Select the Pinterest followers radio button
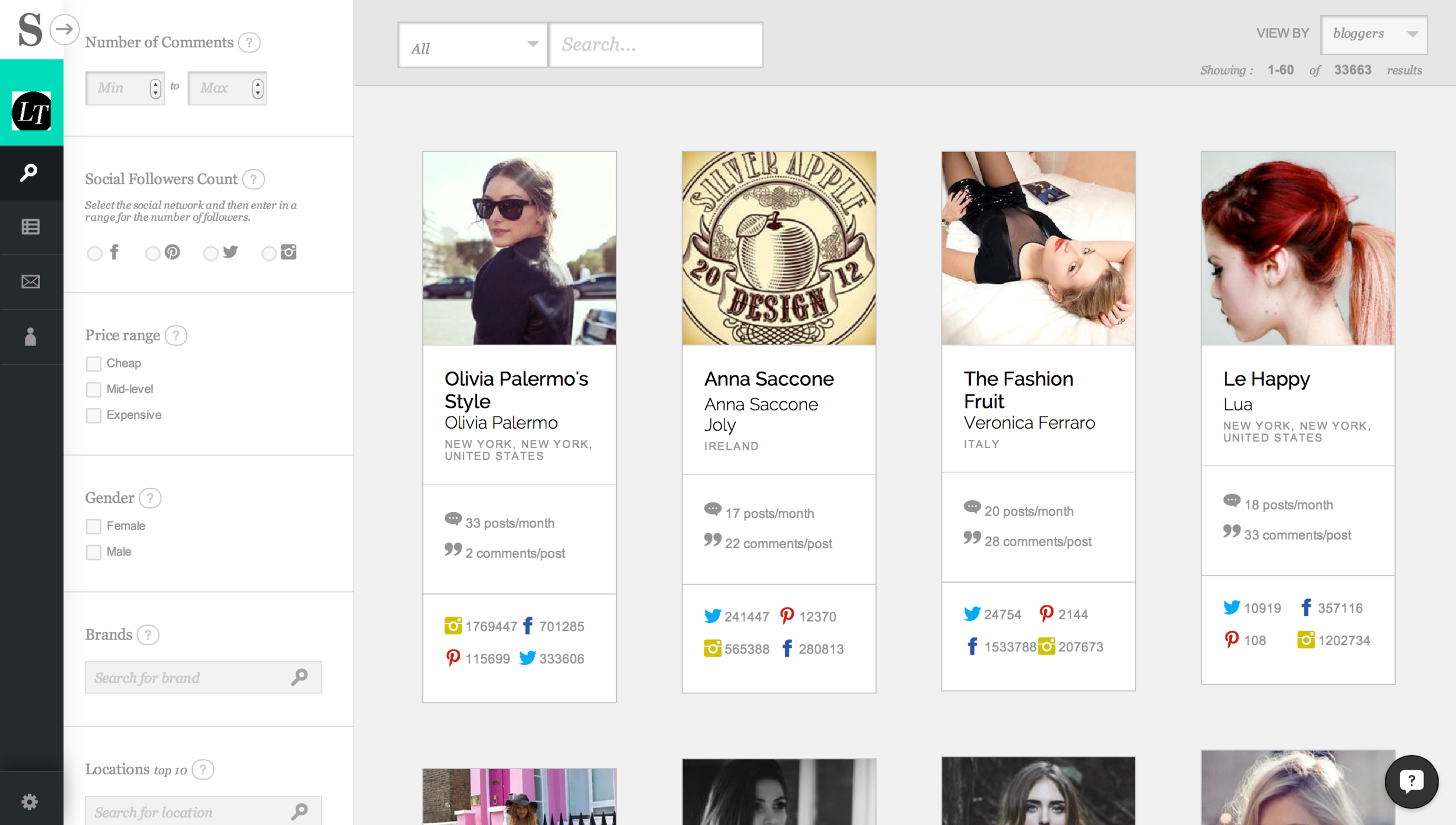 (153, 254)
